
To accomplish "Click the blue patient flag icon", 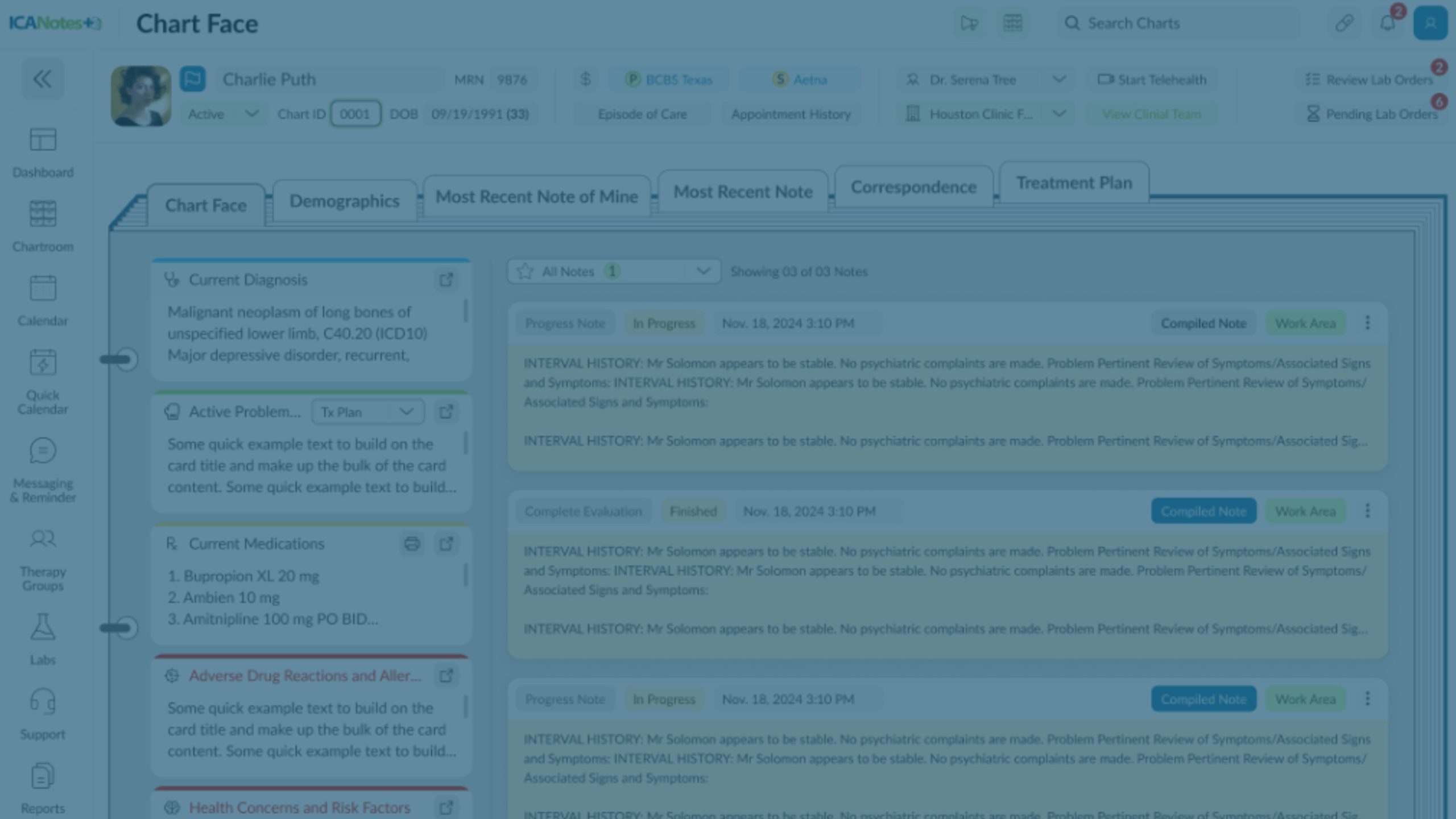I will [193, 79].
